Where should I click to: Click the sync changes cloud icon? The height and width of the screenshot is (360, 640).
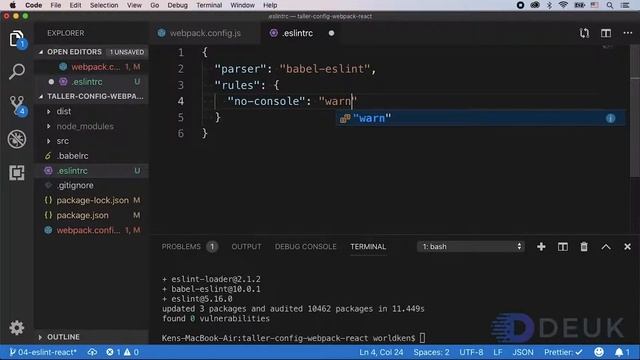(92, 352)
